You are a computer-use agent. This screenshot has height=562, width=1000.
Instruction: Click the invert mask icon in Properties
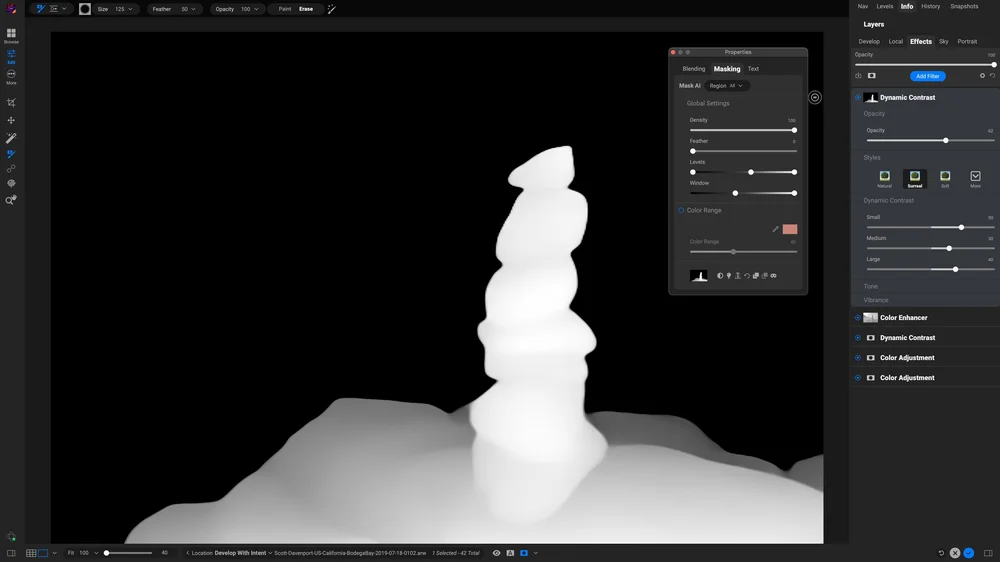click(x=720, y=276)
